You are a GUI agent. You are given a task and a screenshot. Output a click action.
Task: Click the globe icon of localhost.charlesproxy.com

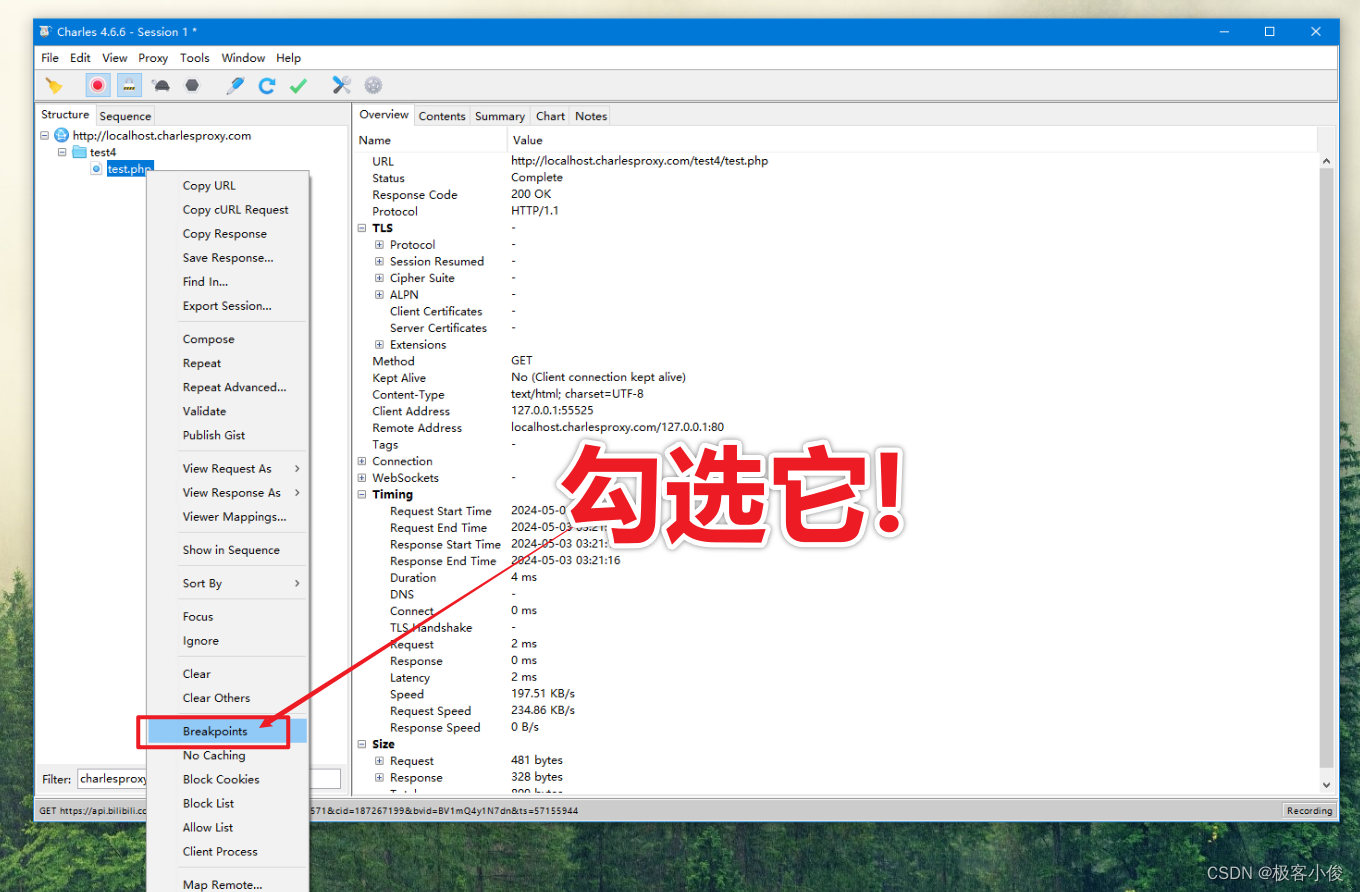click(61, 136)
